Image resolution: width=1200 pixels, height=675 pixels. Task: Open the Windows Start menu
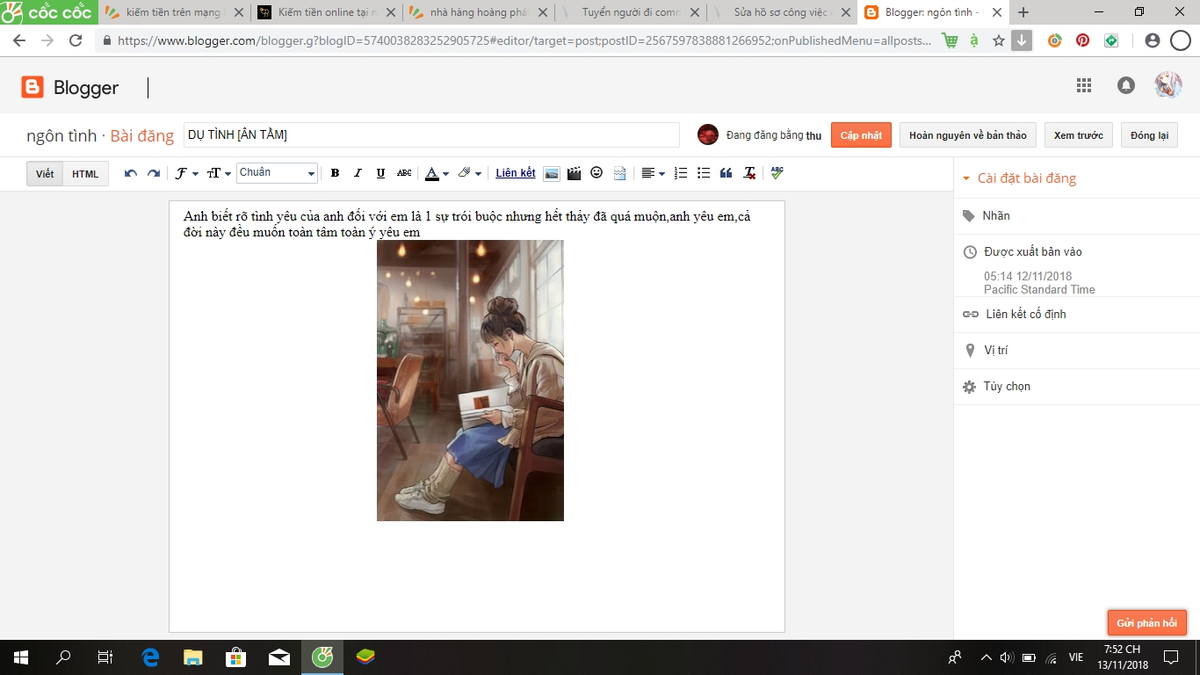[21, 657]
